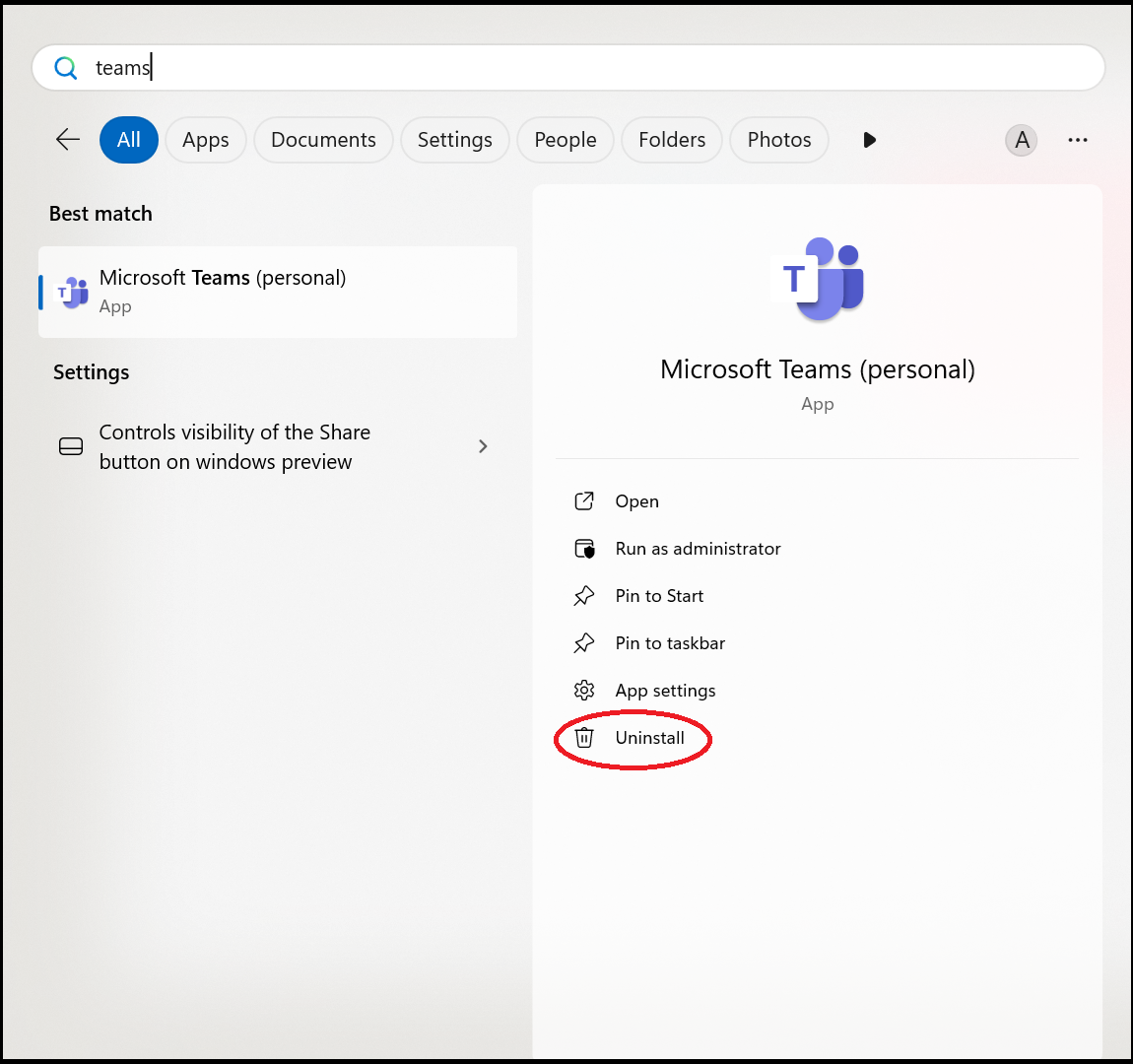The height and width of the screenshot is (1064, 1133).
Task: Filter results by People
Action: coord(565,140)
